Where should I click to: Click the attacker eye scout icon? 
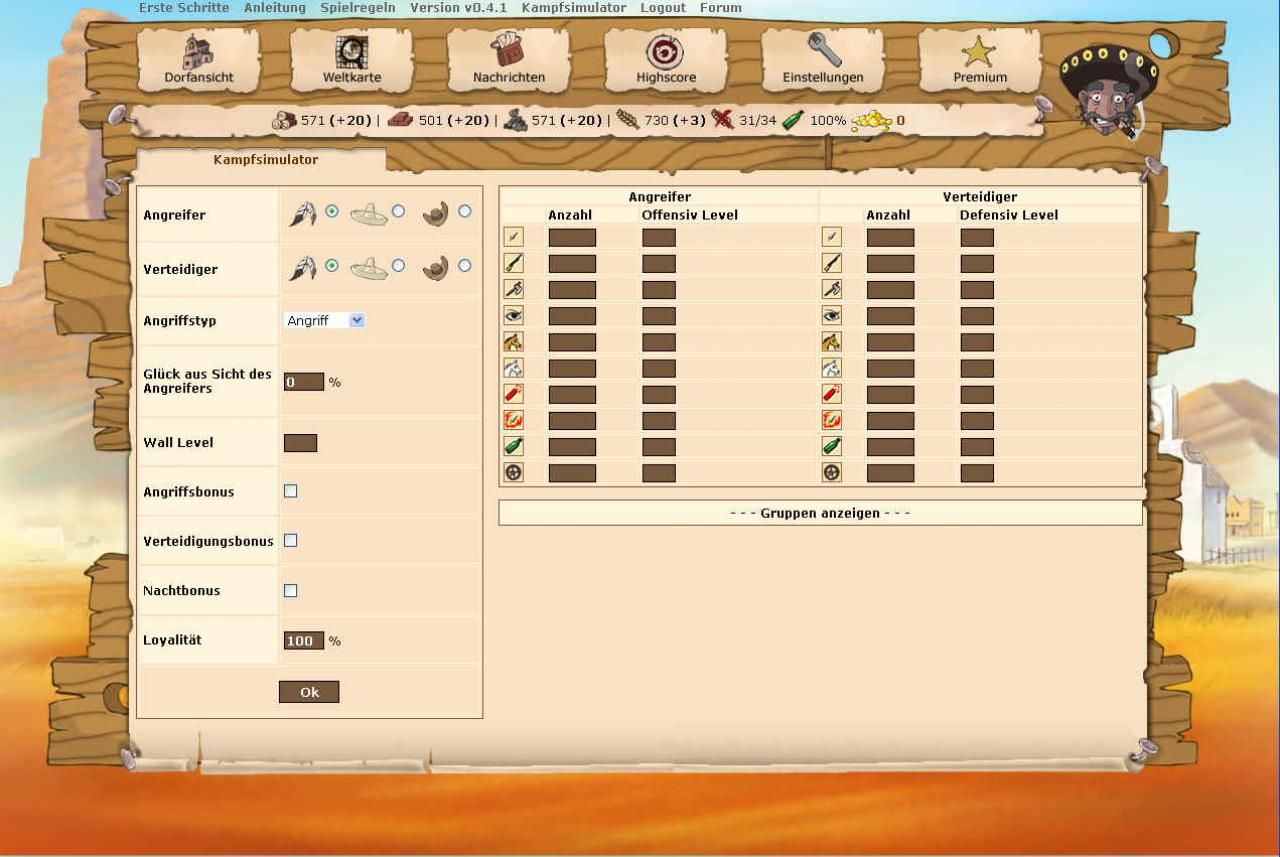coord(513,315)
